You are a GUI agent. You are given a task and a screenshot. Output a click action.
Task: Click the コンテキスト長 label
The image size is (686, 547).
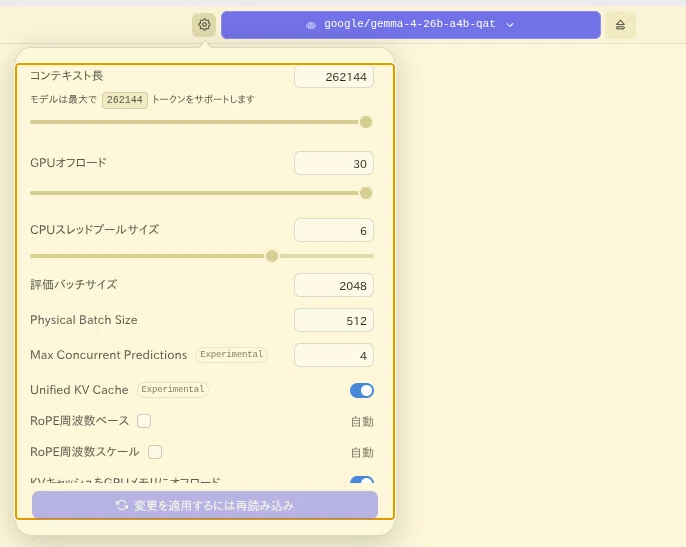(66, 76)
